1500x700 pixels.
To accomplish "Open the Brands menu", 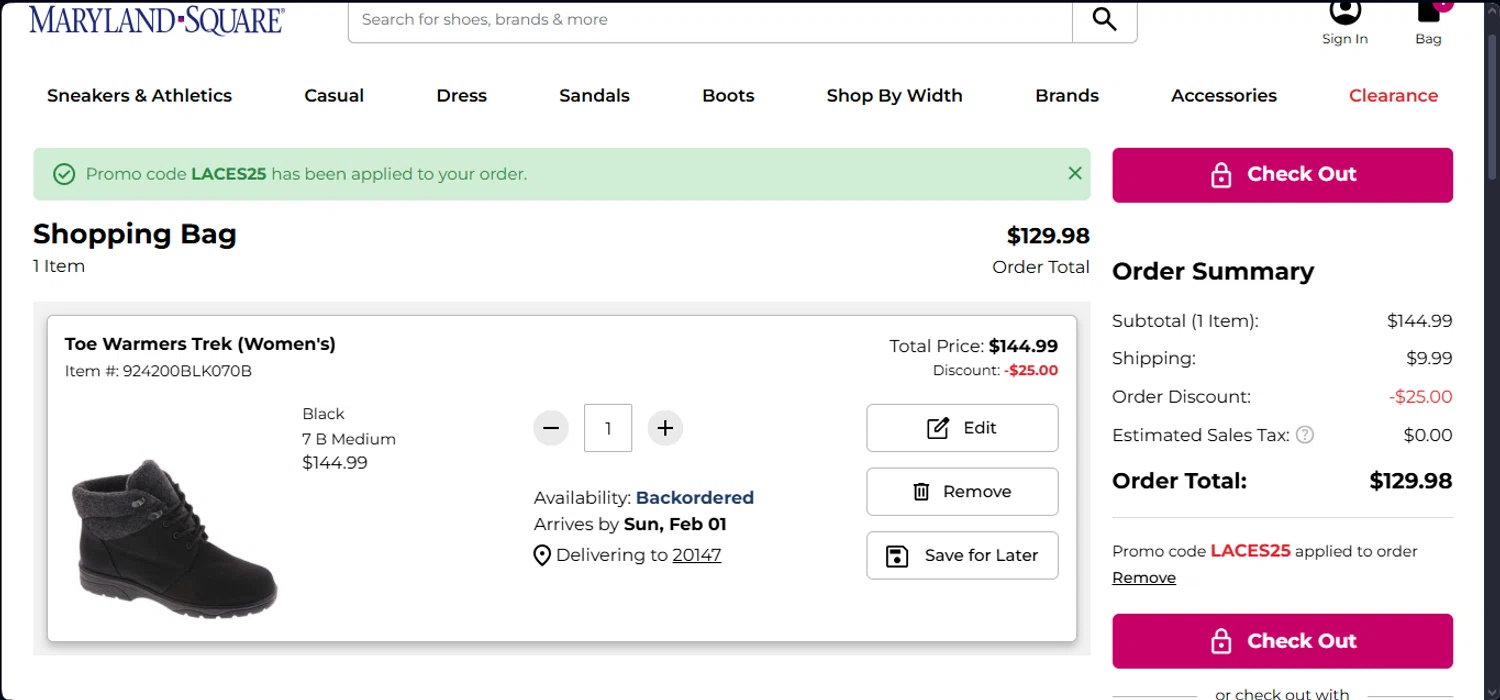I will [x=1067, y=96].
